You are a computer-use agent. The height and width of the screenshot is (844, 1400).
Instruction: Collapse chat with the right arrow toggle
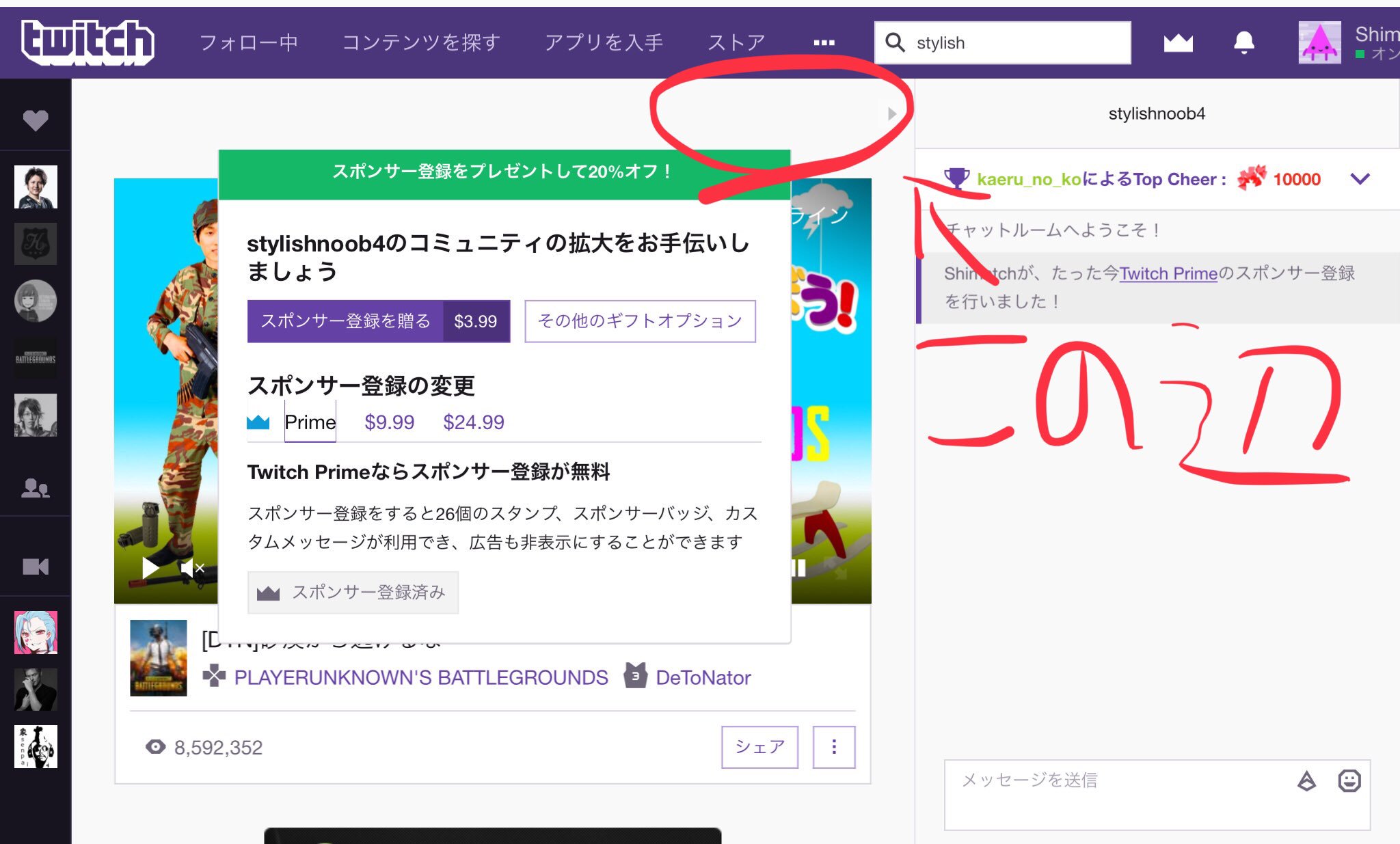[891, 113]
